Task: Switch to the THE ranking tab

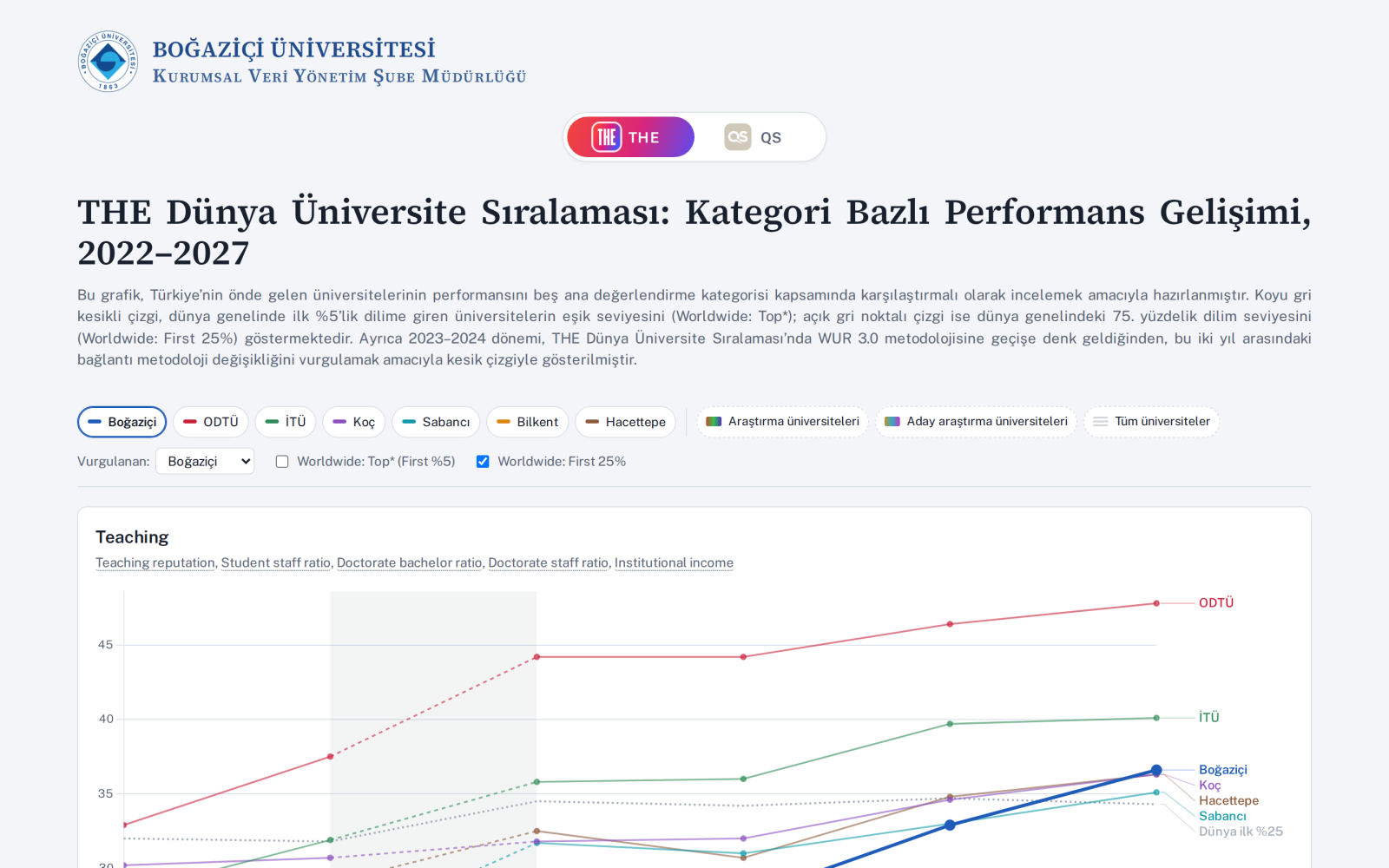Action: click(630, 137)
